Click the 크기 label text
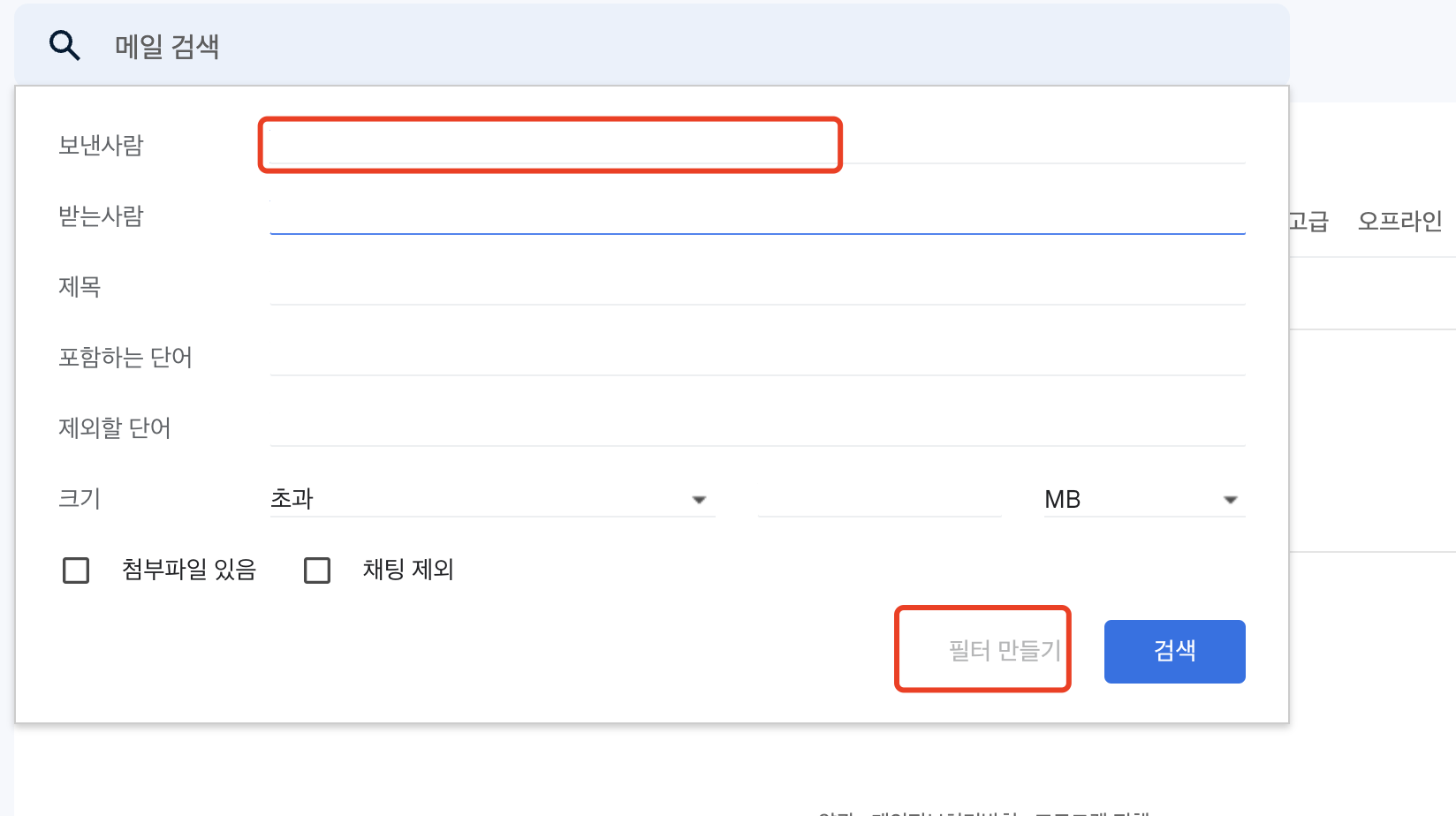1456x816 pixels. coord(80,499)
